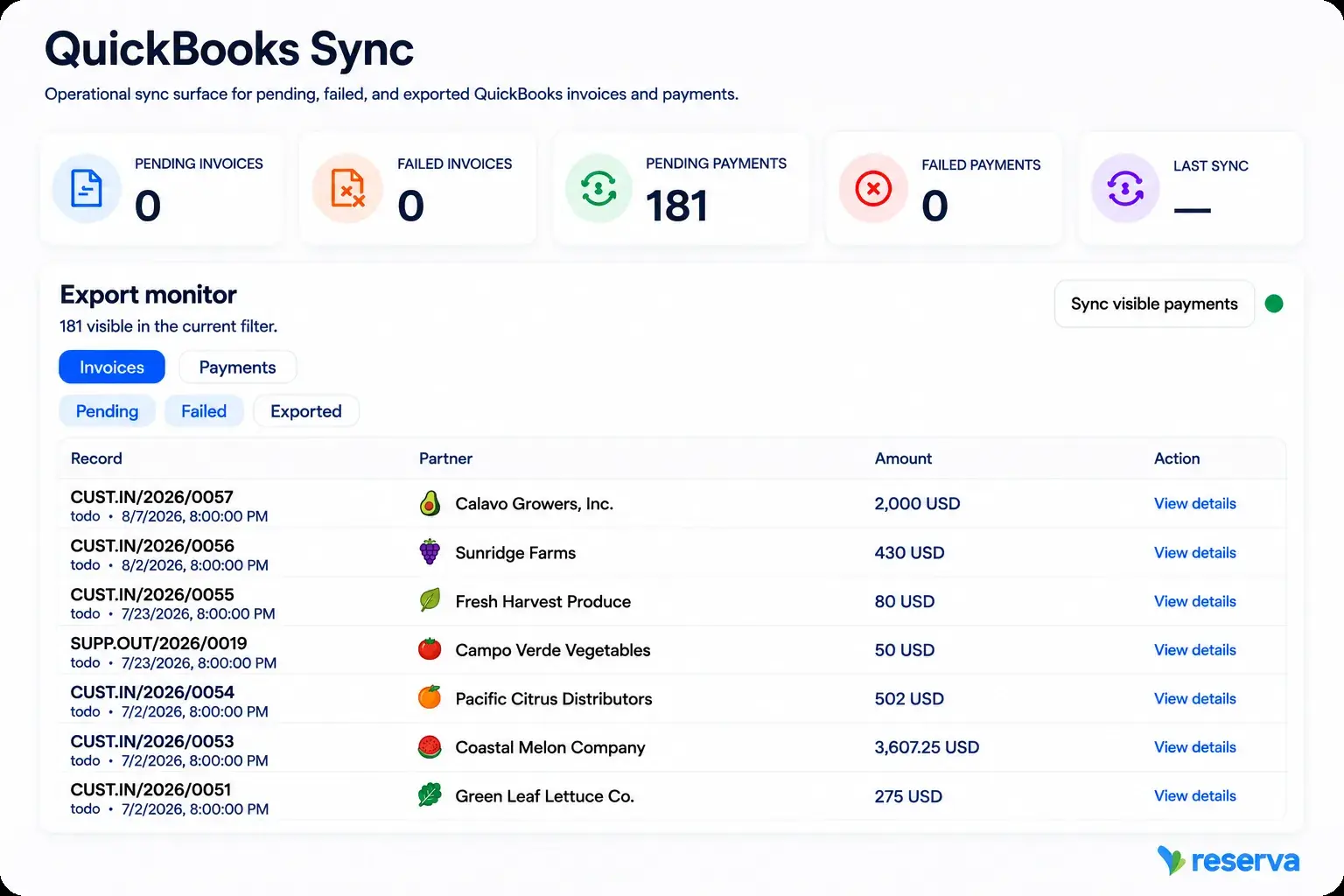
Task: Select record CUST.IN/2026/0056
Action: (152, 546)
